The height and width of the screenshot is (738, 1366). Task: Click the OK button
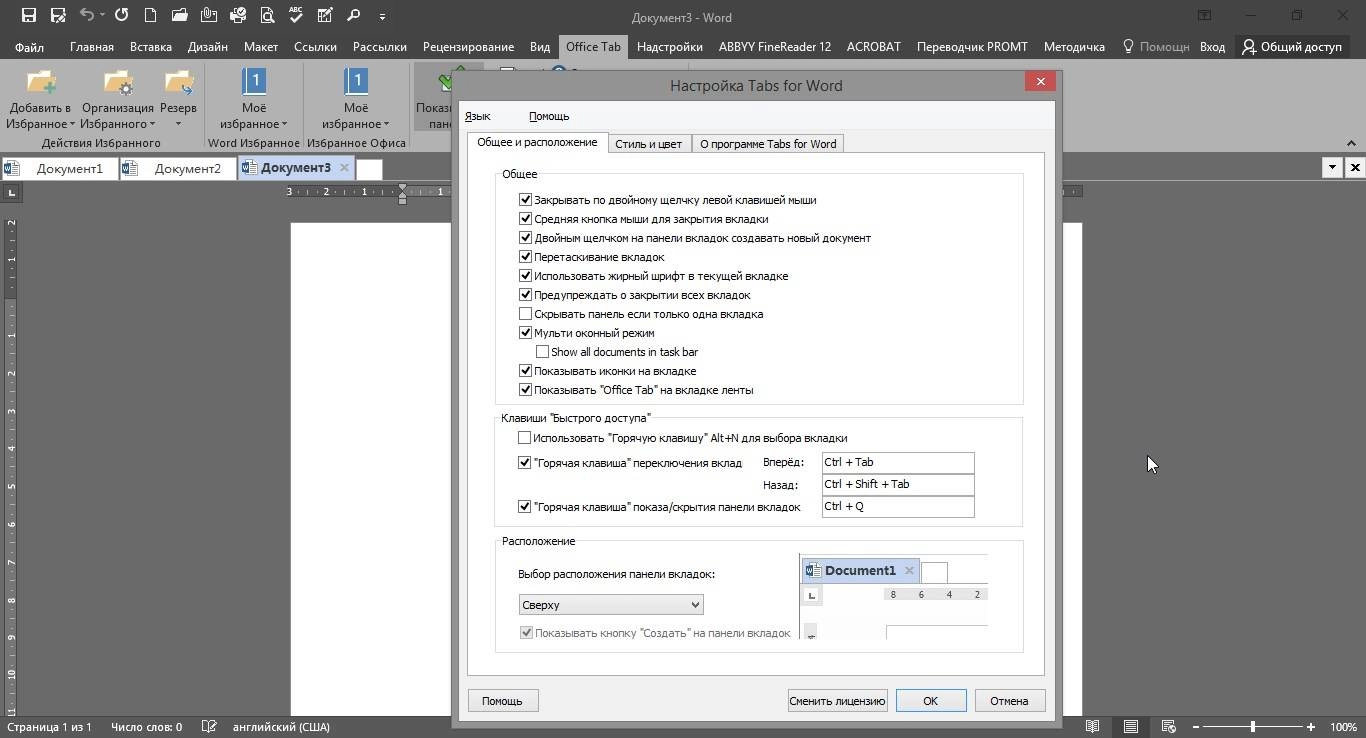pyautogui.click(x=930, y=701)
